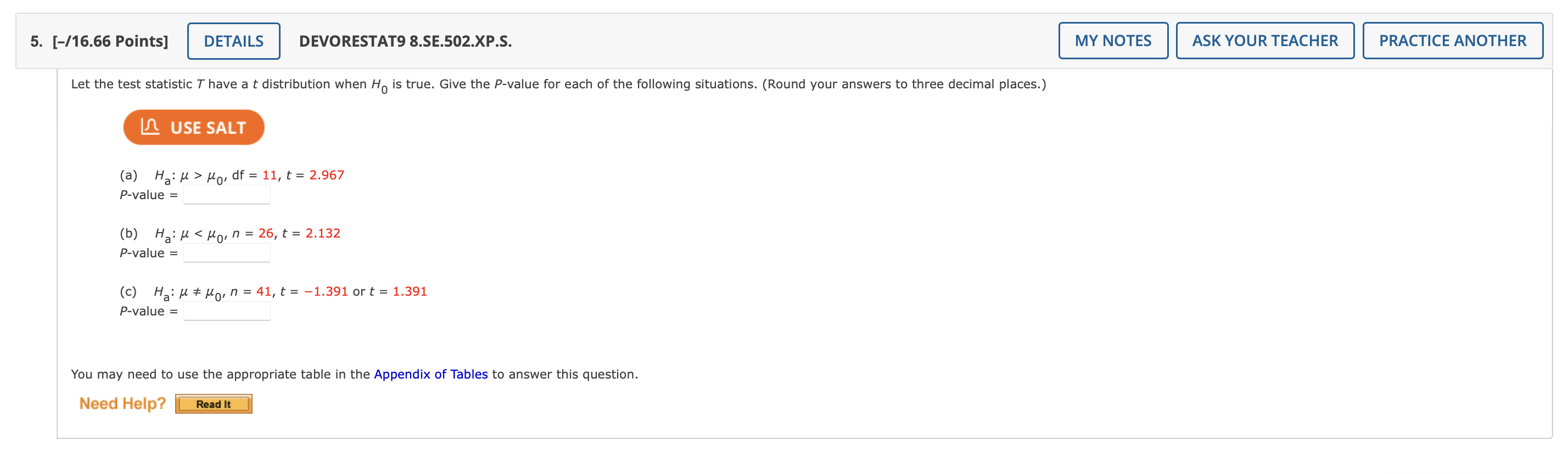
Task: Open the Appendix of Tables link
Action: (x=431, y=374)
